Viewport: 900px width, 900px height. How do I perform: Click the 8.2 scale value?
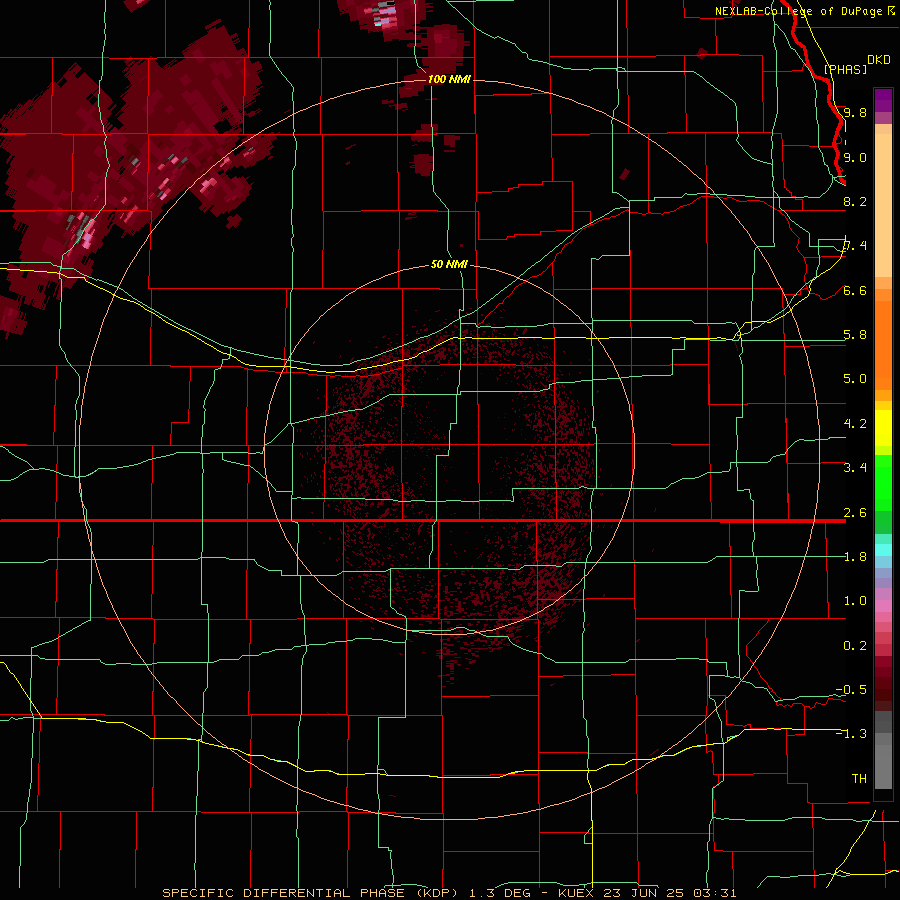(855, 201)
